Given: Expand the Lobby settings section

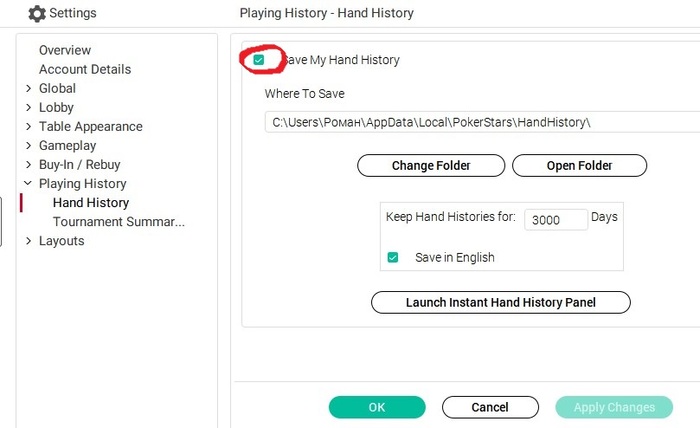Looking at the screenshot, I should (x=29, y=108).
